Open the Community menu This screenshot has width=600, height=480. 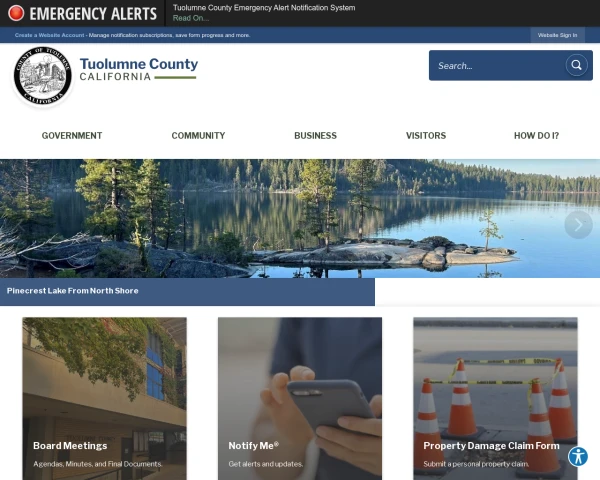(x=198, y=136)
